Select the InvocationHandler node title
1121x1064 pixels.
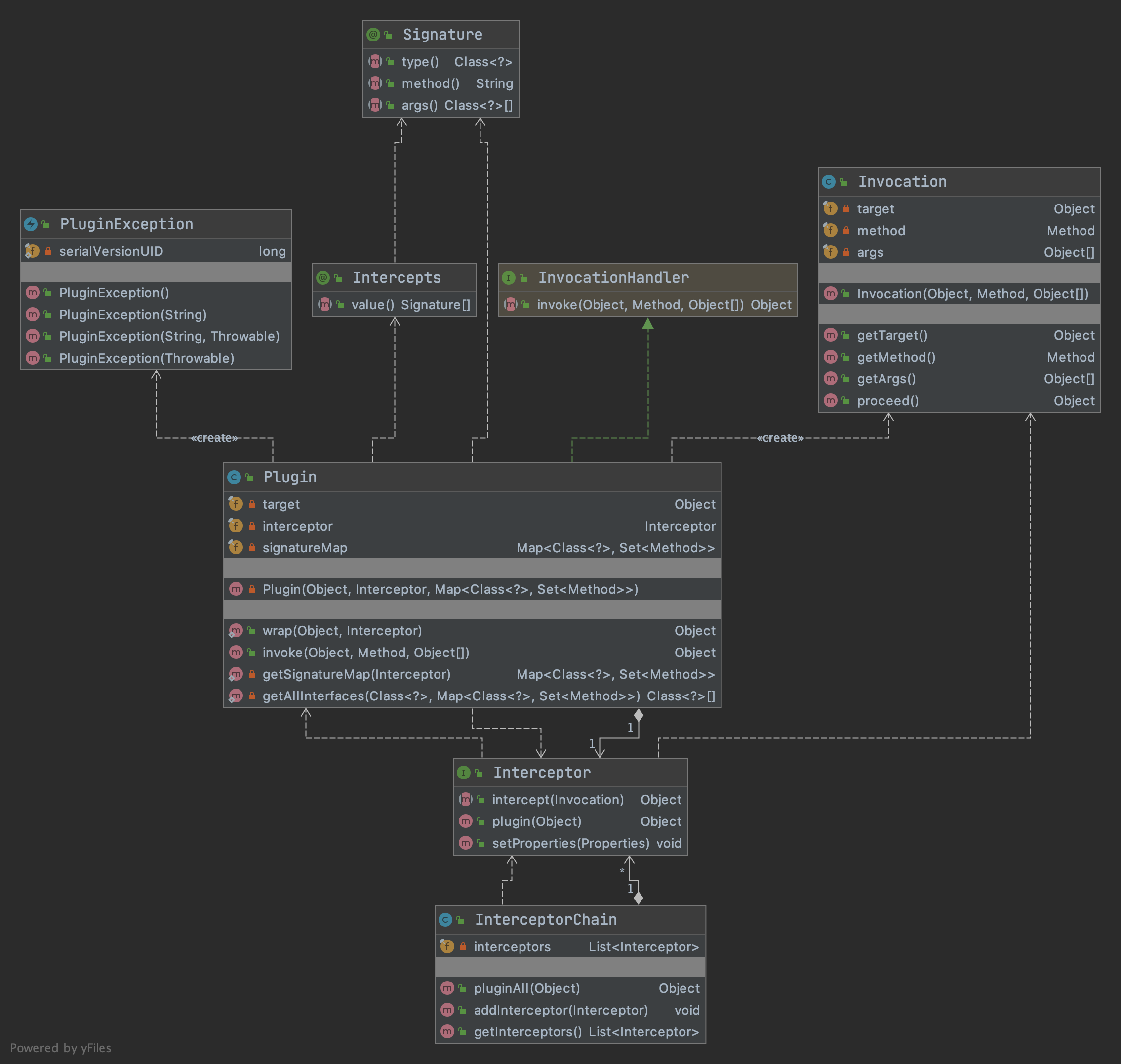pyautogui.click(x=613, y=277)
